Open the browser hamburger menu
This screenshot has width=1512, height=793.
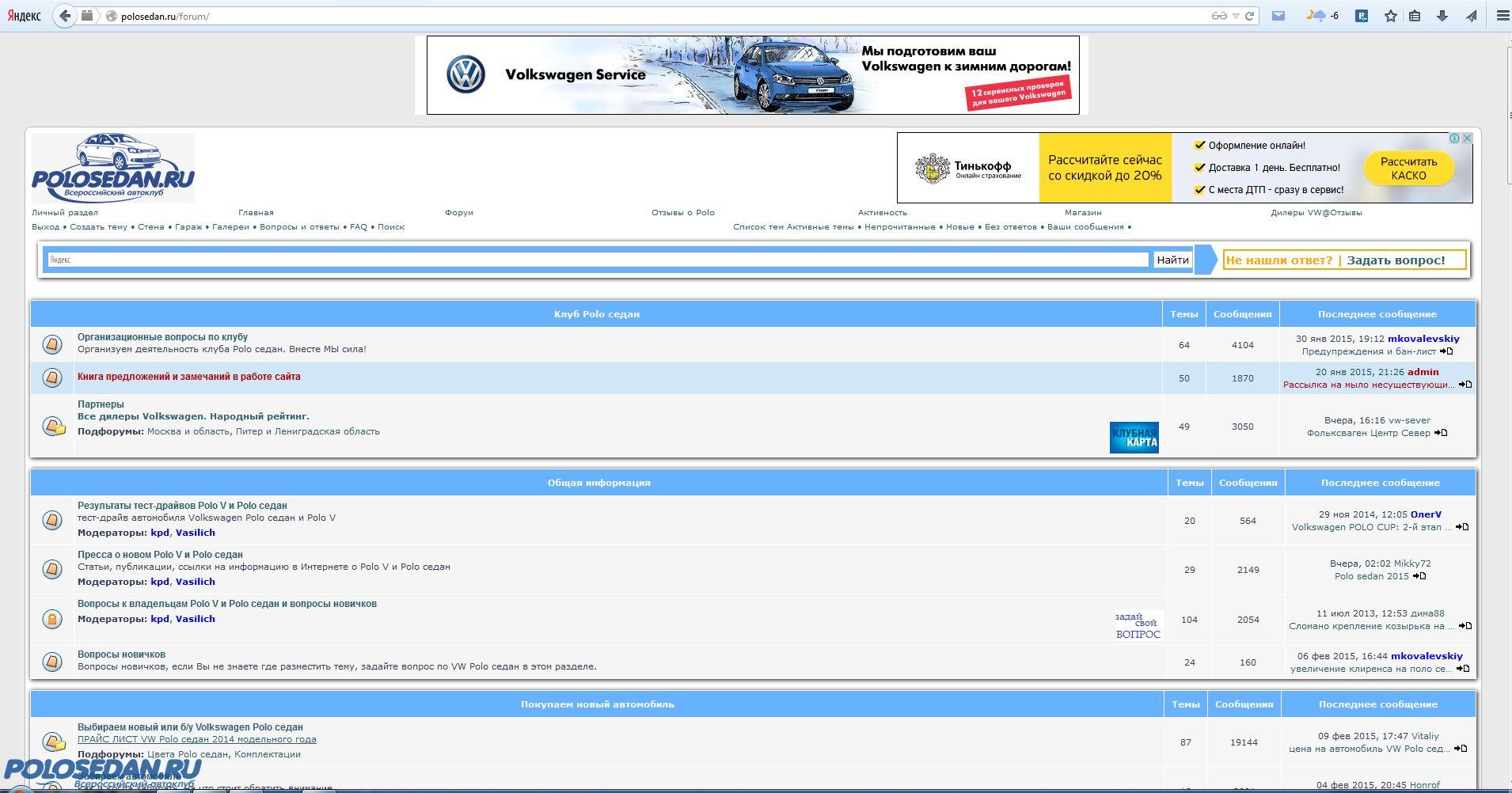1503,16
